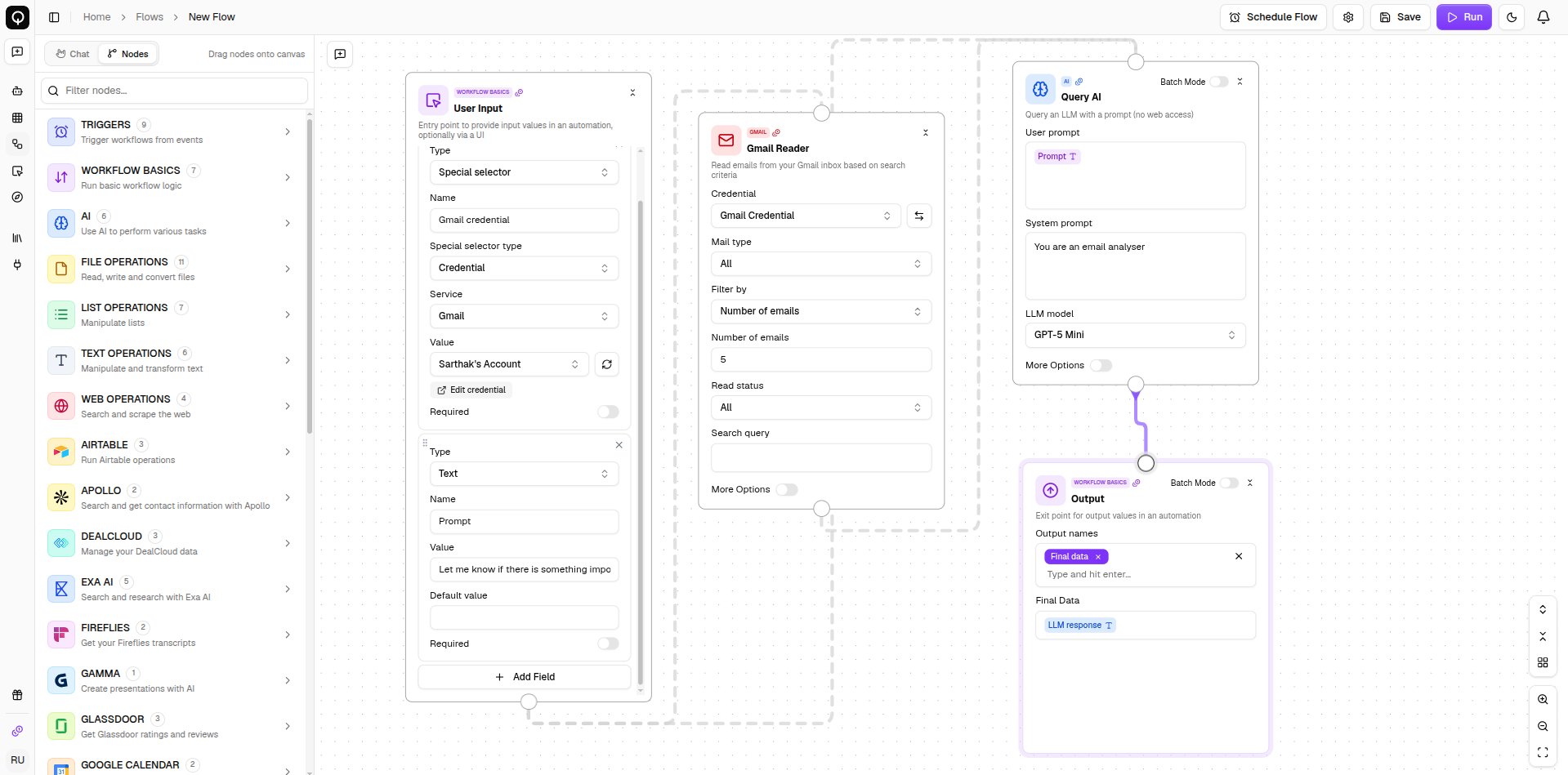Click the File Operations document icon
This screenshot has width=1568, height=775.
tap(61, 269)
